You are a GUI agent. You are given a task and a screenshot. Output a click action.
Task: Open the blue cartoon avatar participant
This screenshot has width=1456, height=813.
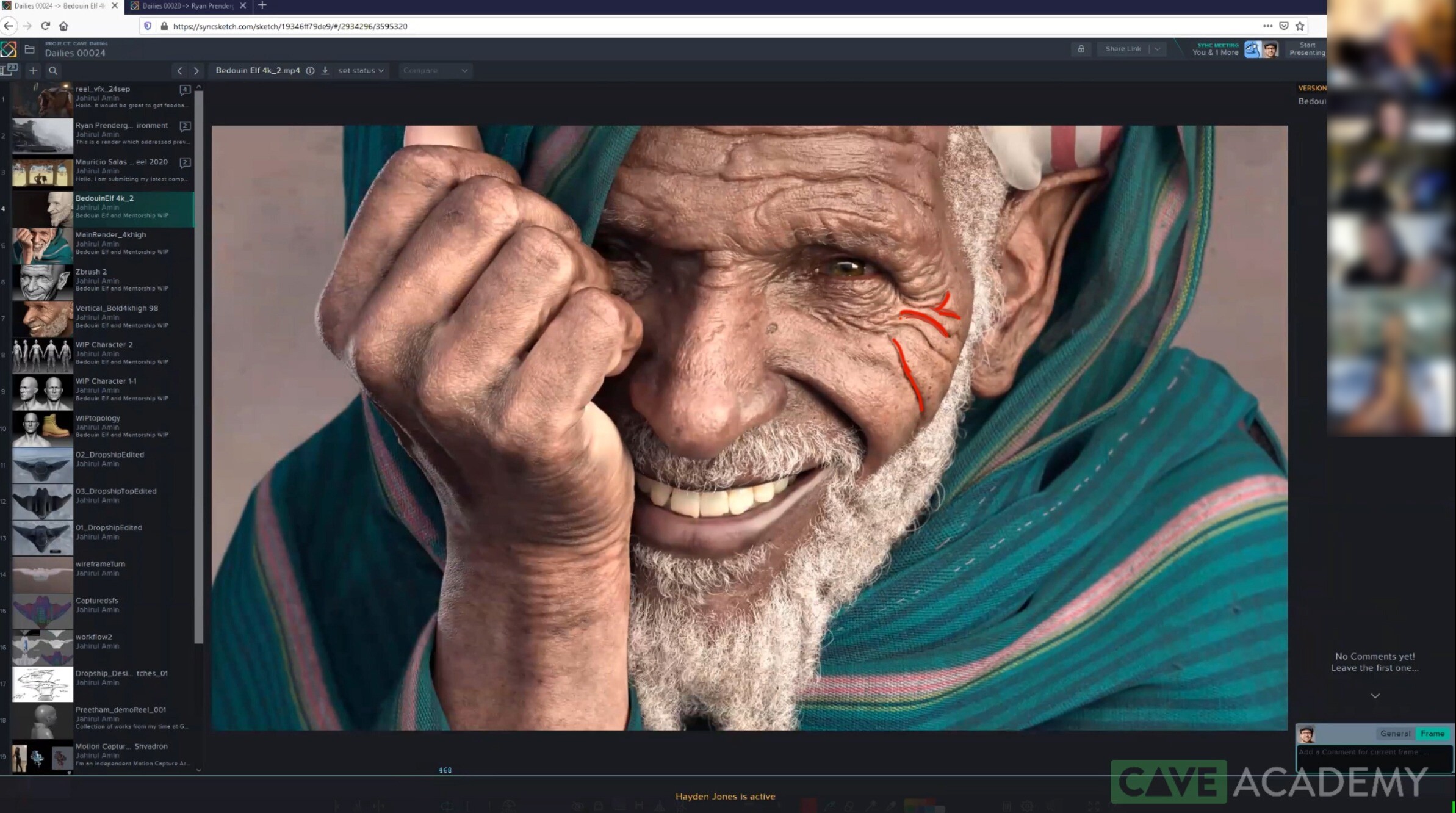pyautogui.click(x=1253, y=49)
